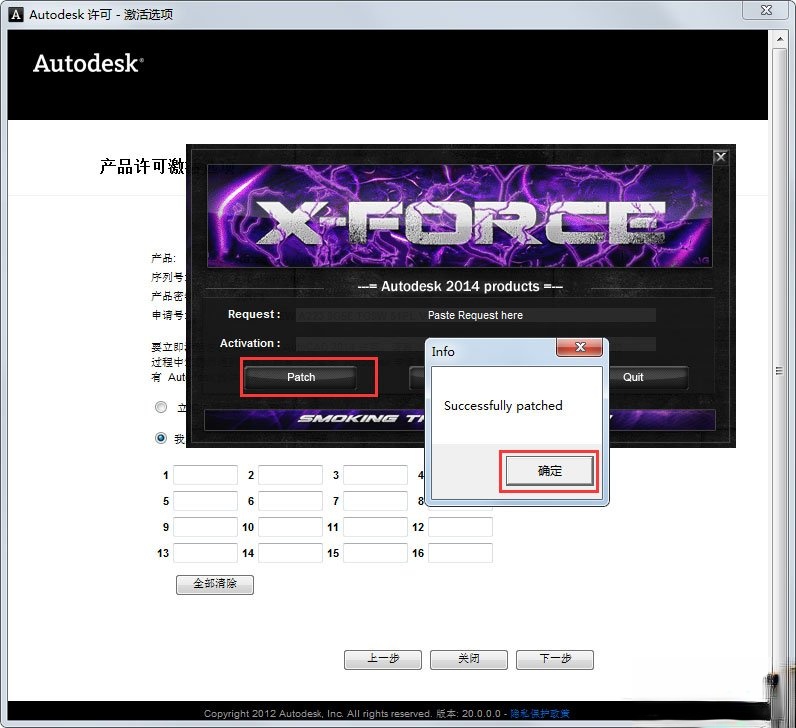Click activation code field 5
Screen dimensions: 796x728
point(205,501)
